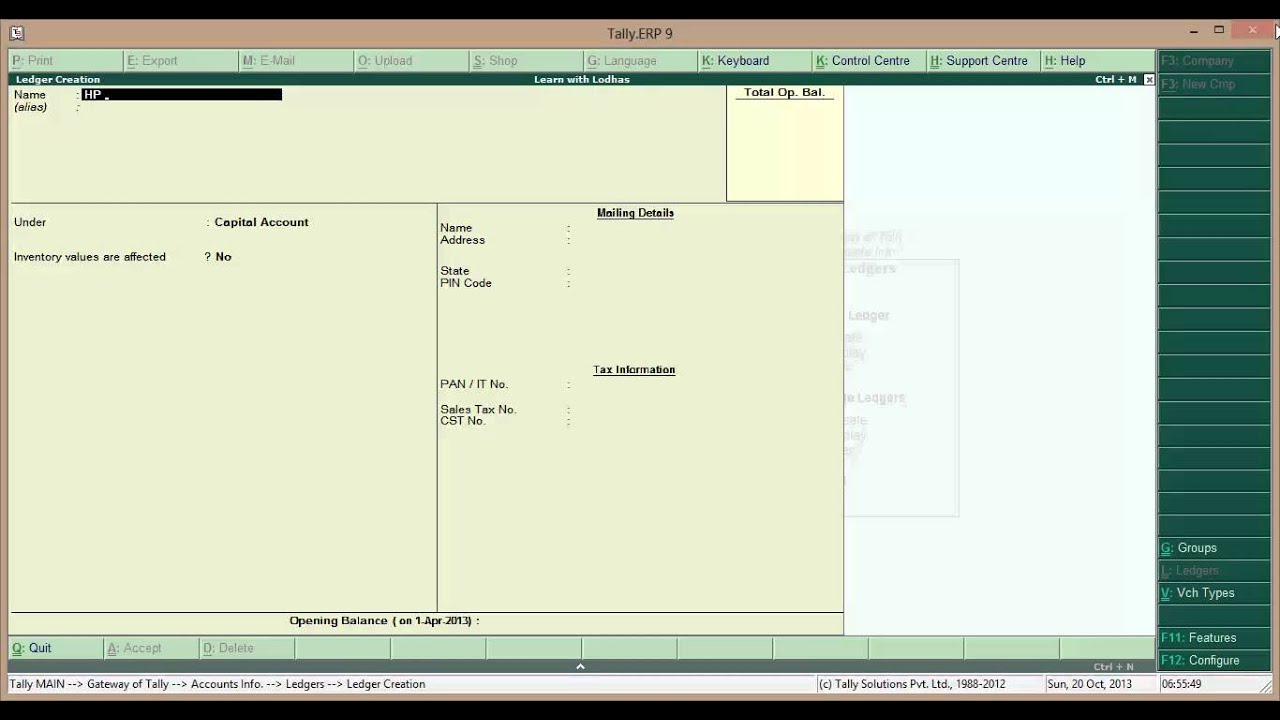Screen dimensions: 1280x720
Task: Open the Control Centre
Action: pyautogui.click(x=869, y=61)
